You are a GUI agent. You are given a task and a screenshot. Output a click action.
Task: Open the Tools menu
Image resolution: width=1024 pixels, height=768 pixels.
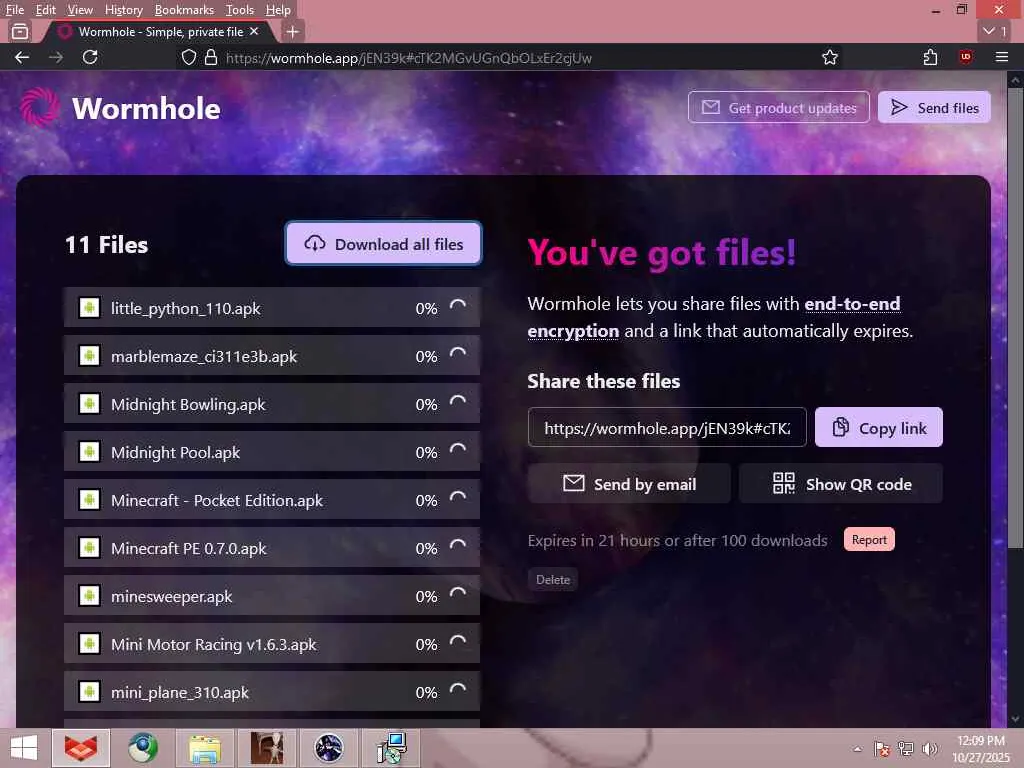click(240, 10)
